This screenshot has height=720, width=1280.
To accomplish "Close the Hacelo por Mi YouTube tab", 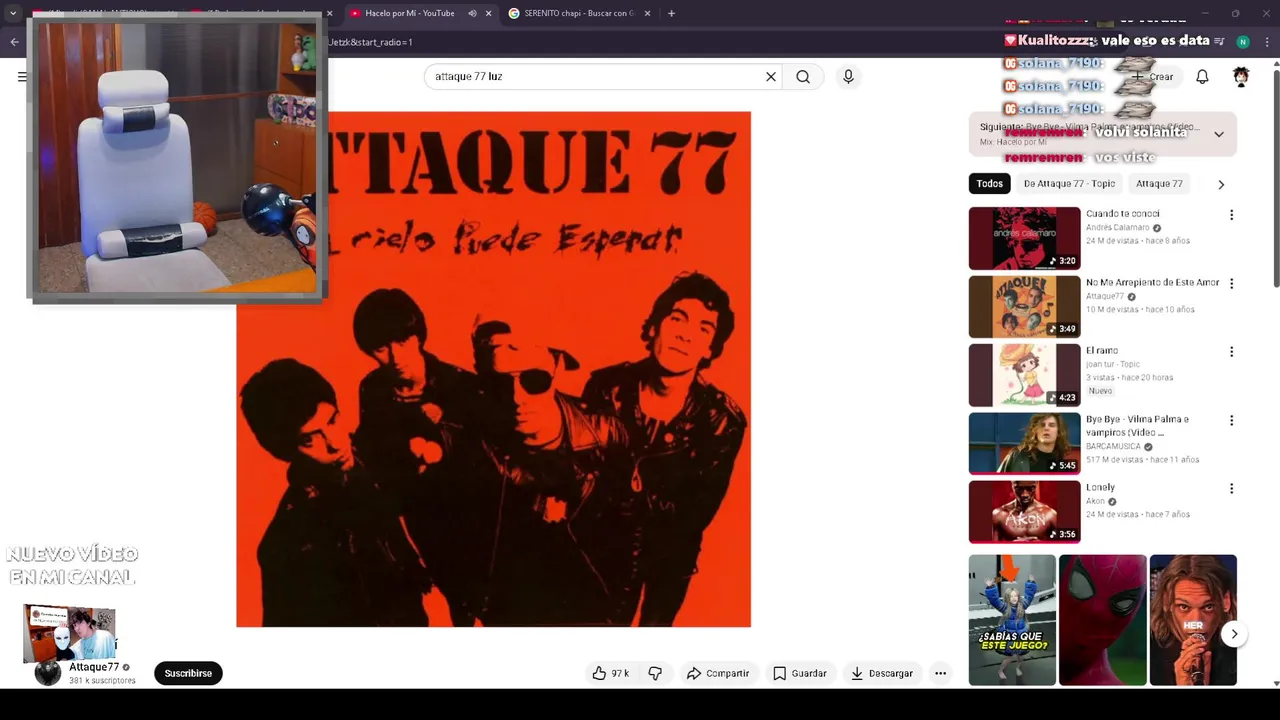I will point(488,13).
